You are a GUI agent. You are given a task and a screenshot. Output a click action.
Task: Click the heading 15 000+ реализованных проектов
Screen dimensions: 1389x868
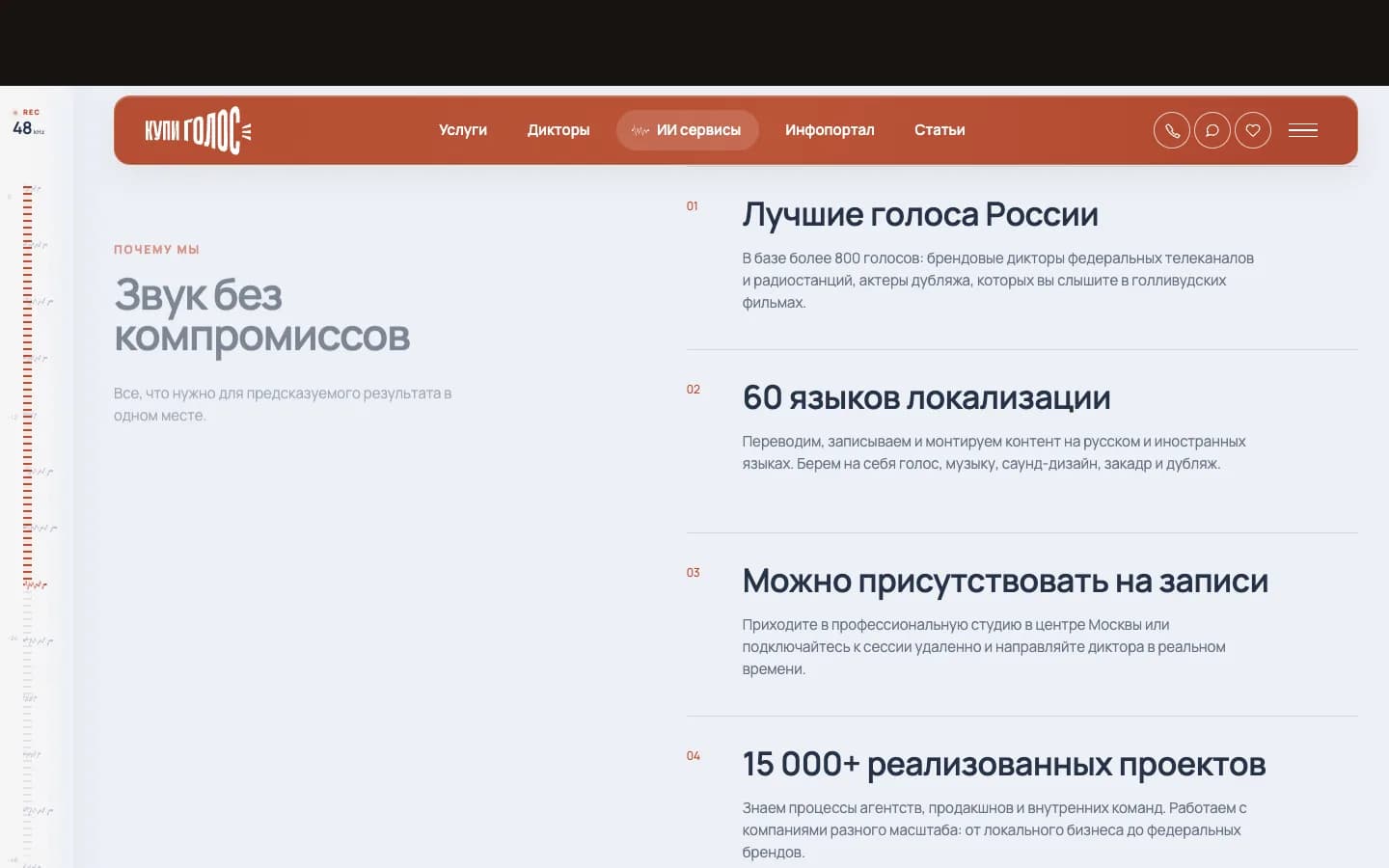click(x=1004, y=764)
